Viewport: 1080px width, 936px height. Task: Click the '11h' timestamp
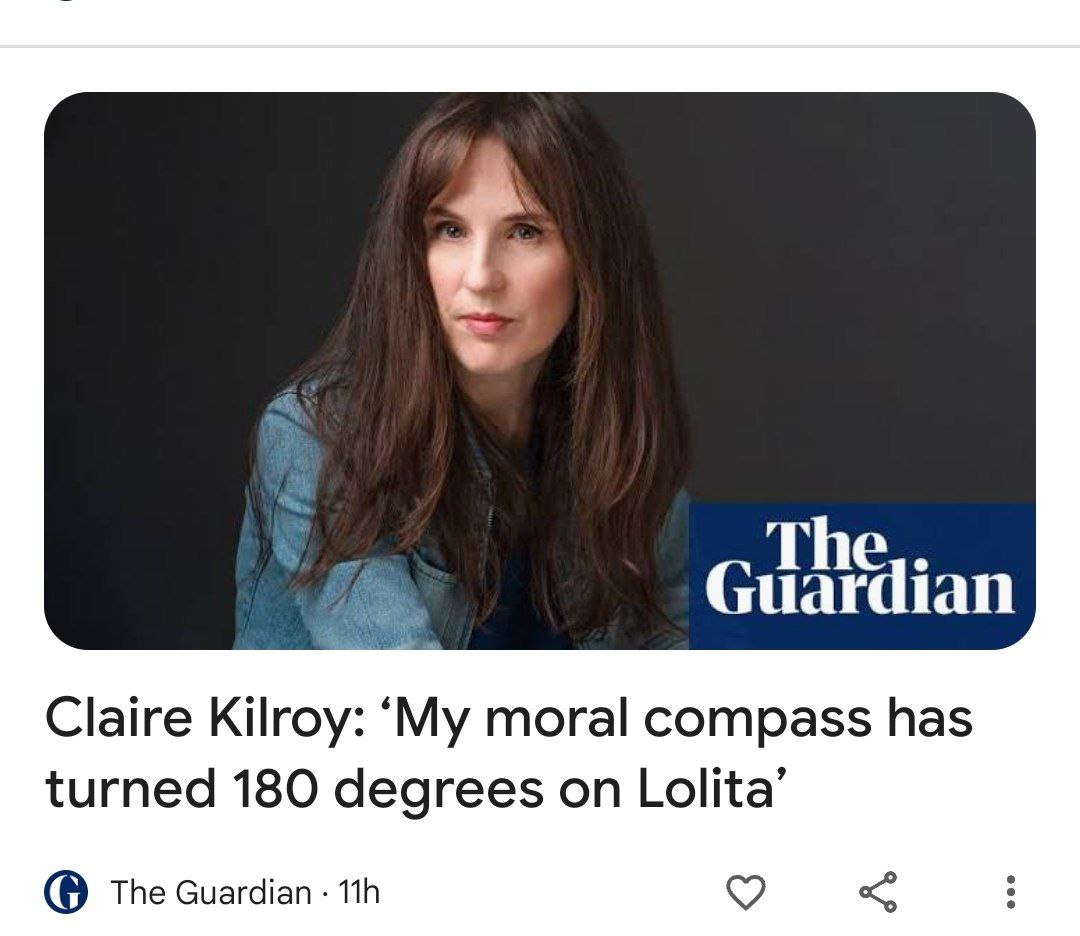[x=360, y=893]
